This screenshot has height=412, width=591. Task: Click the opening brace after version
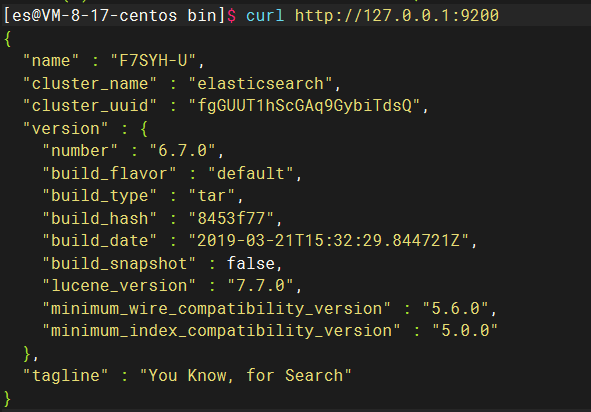click(144, 129)
